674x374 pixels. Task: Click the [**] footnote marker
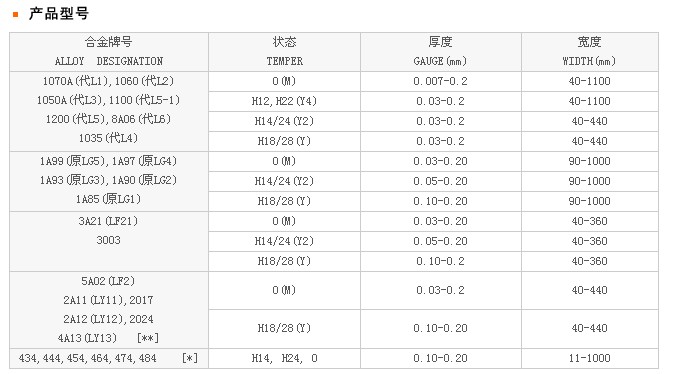(148, 338)
